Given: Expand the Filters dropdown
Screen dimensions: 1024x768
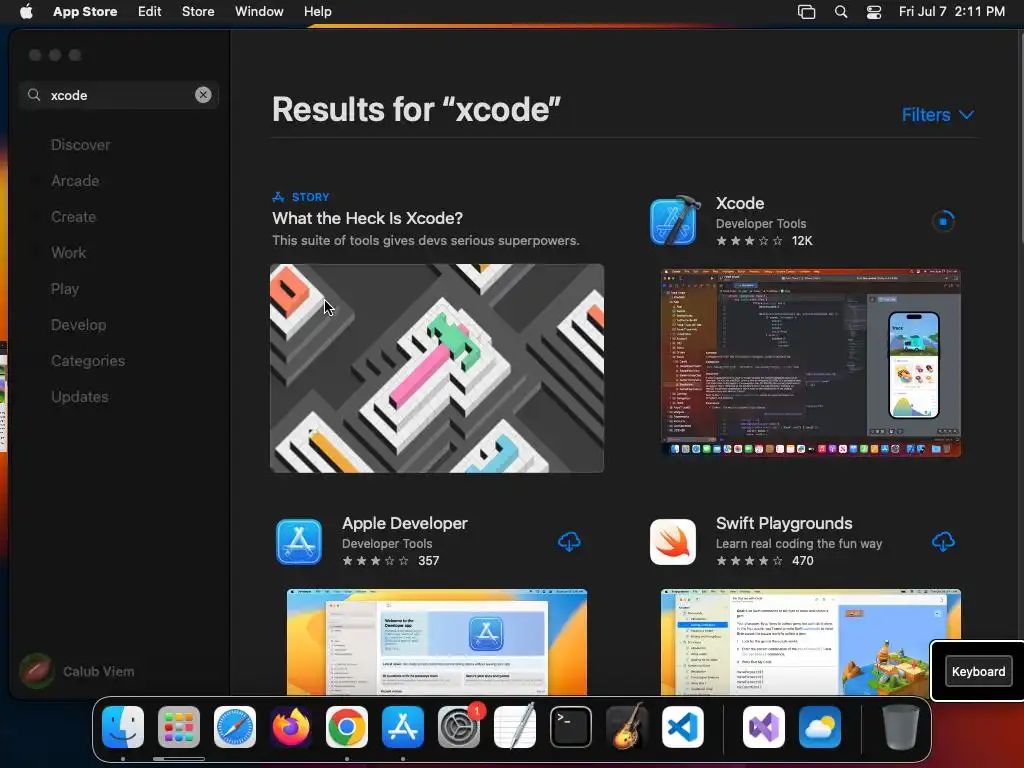Looking at the screenshot, I should click(x=938, y=115).
